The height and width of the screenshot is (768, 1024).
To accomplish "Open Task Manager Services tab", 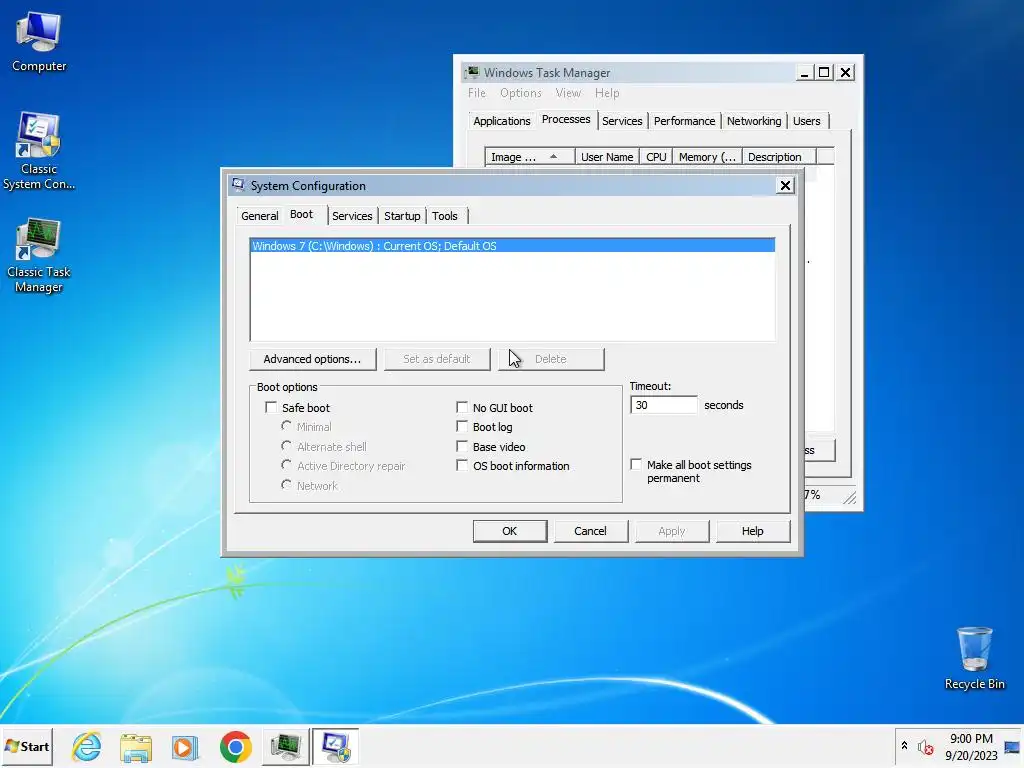I will pos(622,121).
